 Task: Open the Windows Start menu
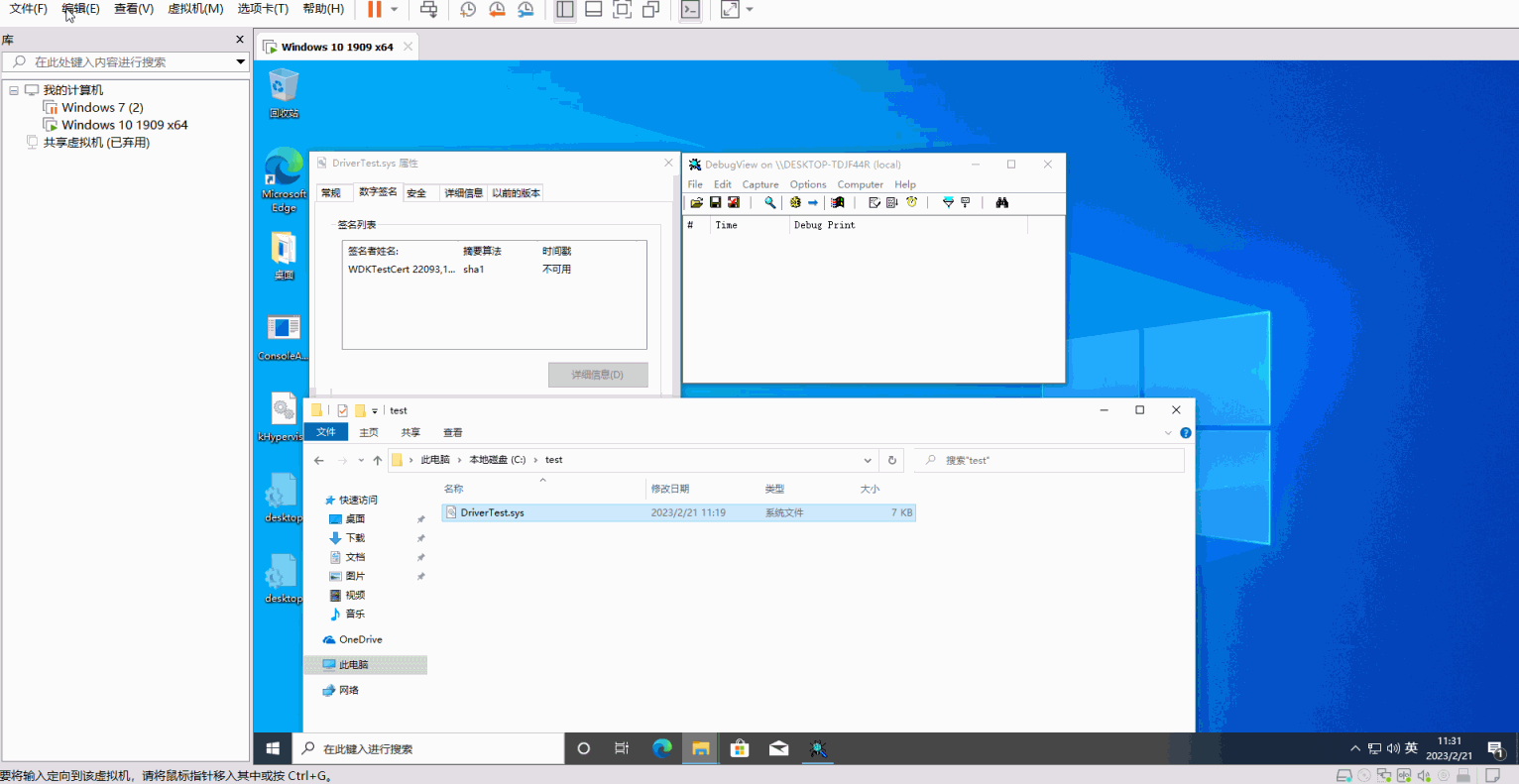coord(273,748)
